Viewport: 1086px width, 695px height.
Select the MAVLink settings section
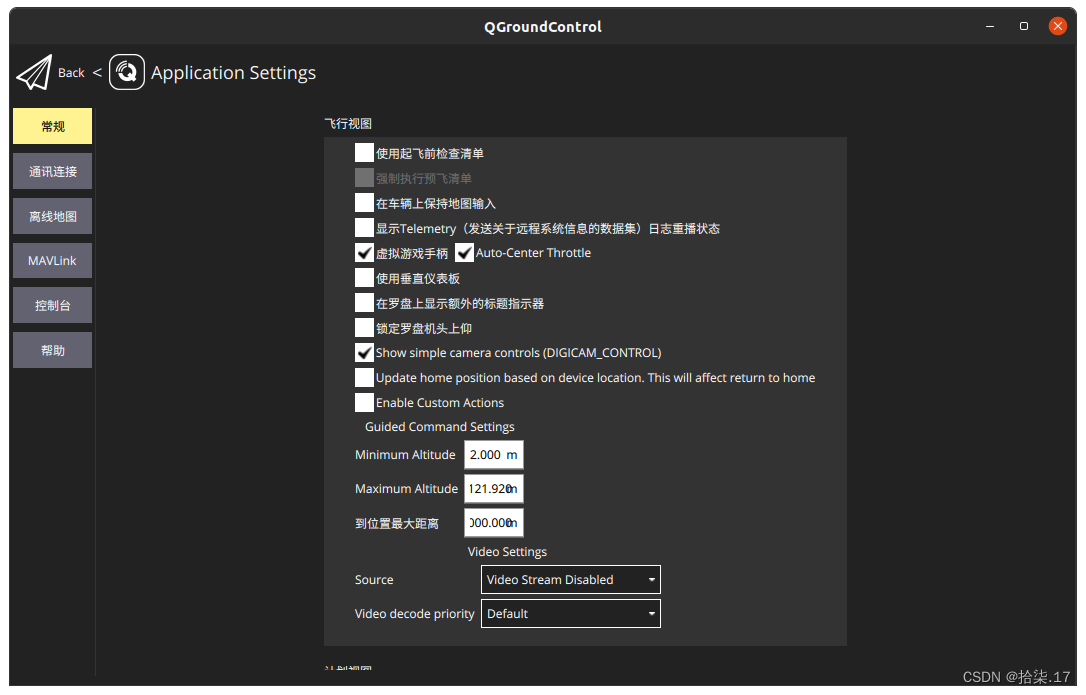point(52,260)
